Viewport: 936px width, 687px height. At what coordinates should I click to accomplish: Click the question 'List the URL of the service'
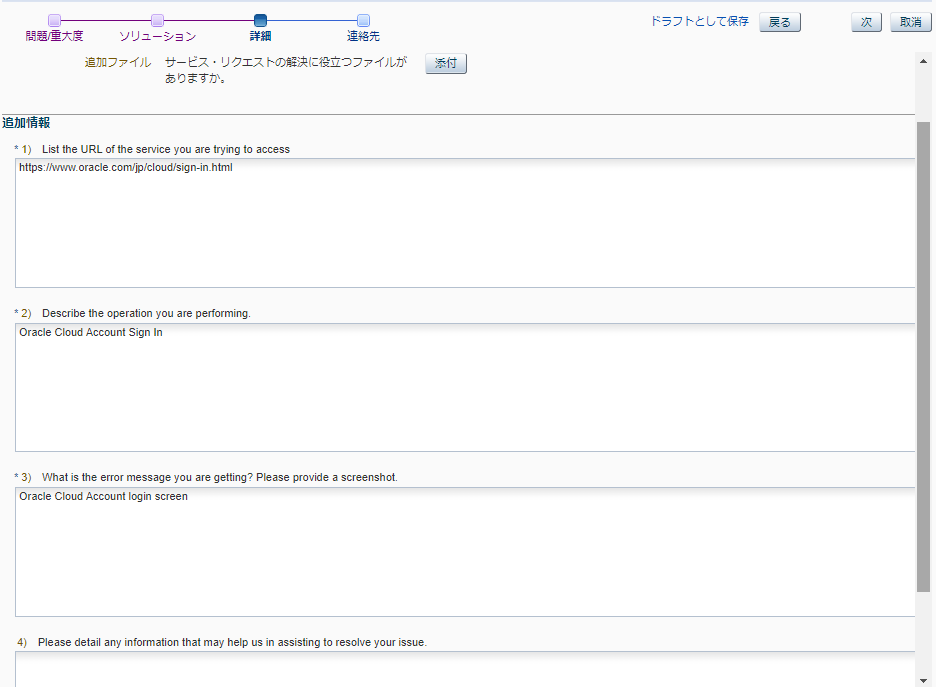point(166,149)
